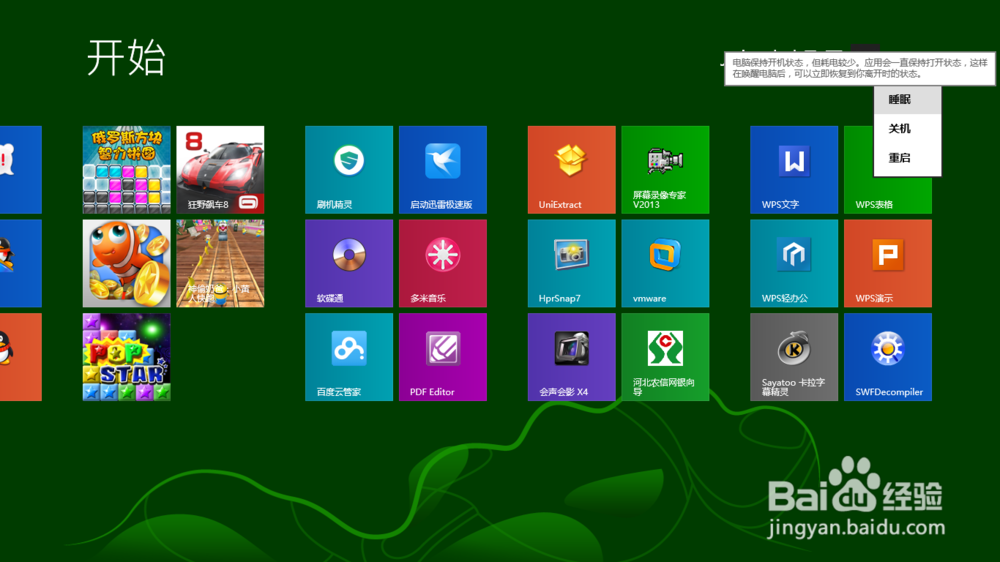1000x562 pixels.
Task: Open the 屏幕录像专家 V2013 tile
Action: click(x=665, y=170)
